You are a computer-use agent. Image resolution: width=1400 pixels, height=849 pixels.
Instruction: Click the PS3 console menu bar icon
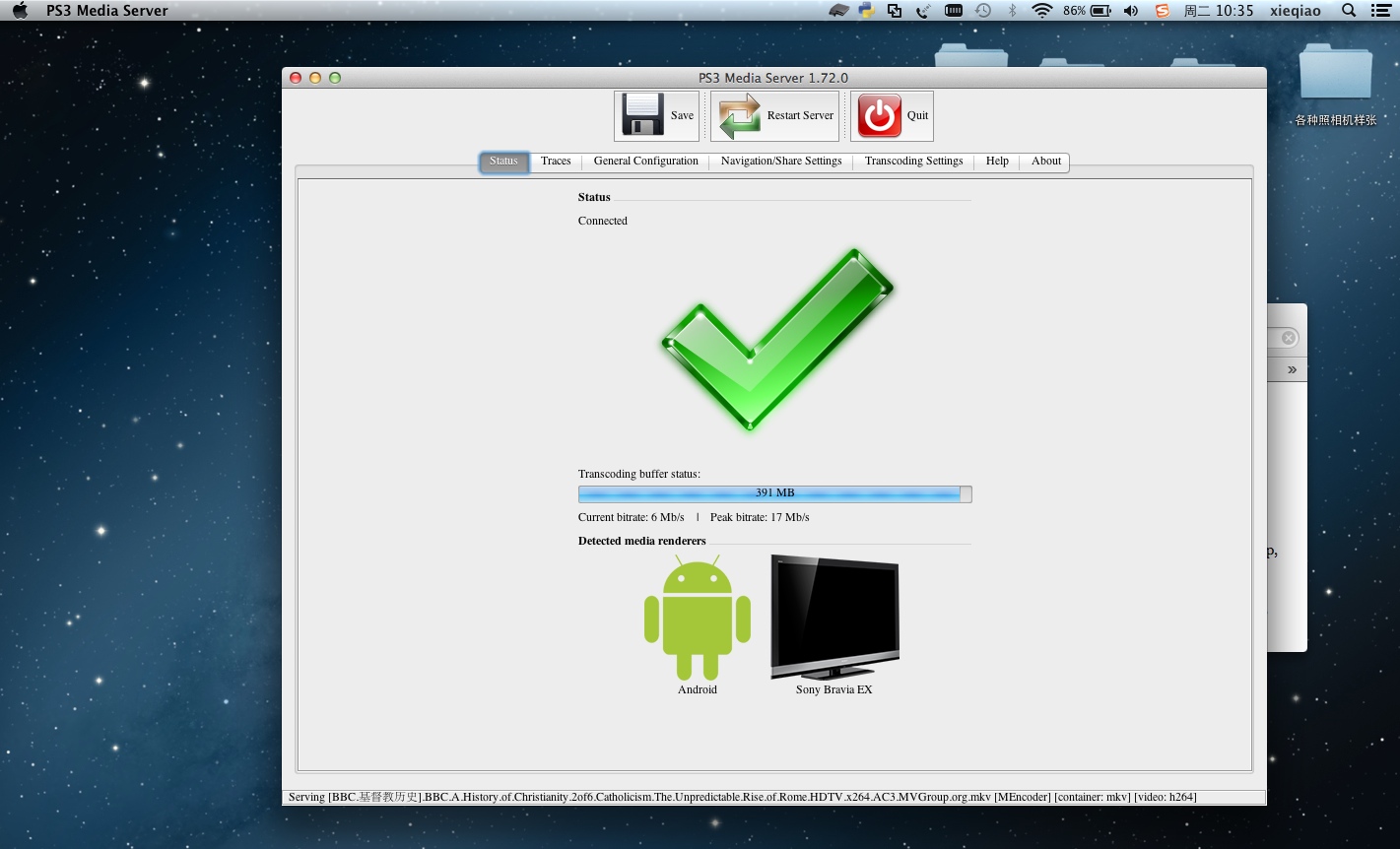(838, 11)
